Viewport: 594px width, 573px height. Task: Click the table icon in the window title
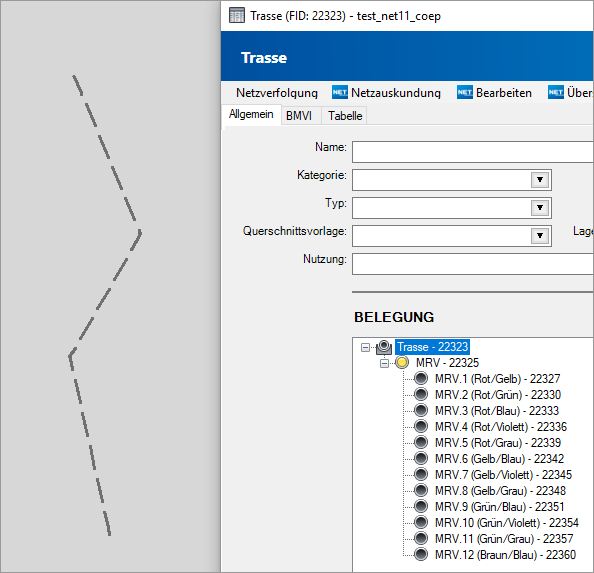[237, 16]
